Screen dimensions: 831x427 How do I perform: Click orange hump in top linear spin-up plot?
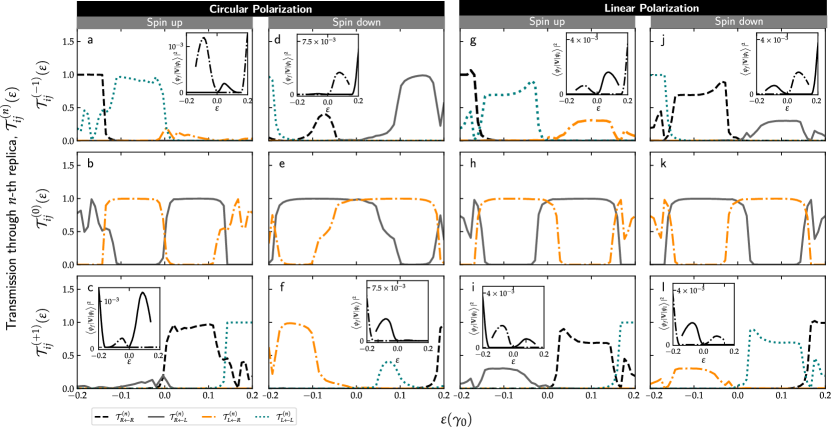590,120
